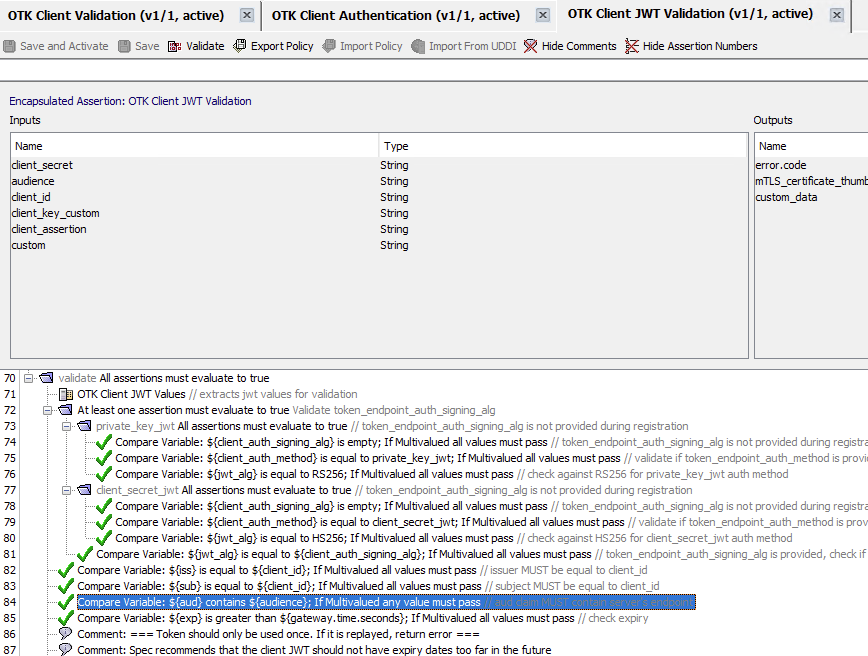This screenshot has width=868, height=656.
Task: Select the ${exp} greater than gateway.time.seconds assertion
Action: pos(363,618)
